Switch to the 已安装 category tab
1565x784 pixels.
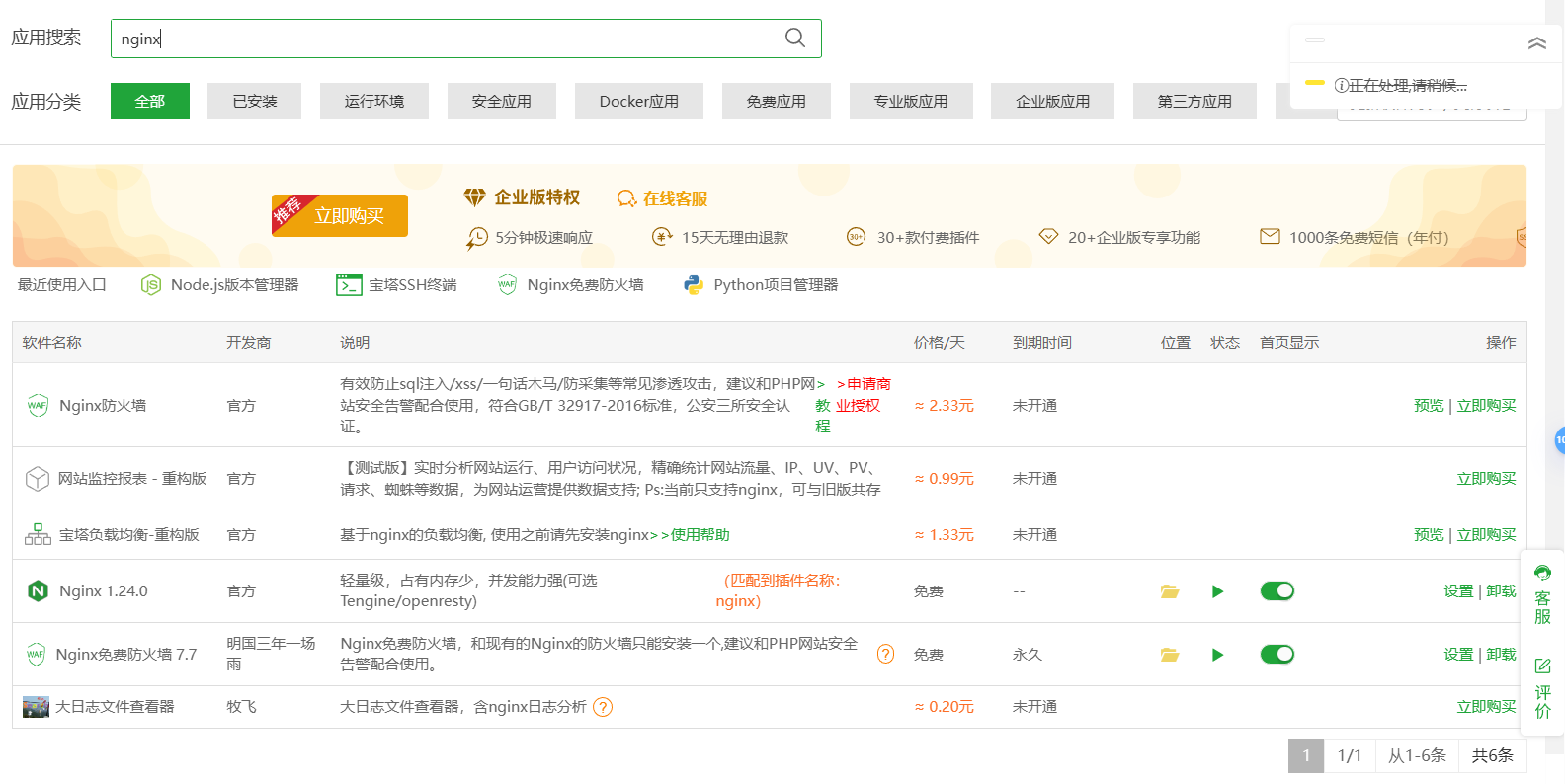click(x=255, y=102)
